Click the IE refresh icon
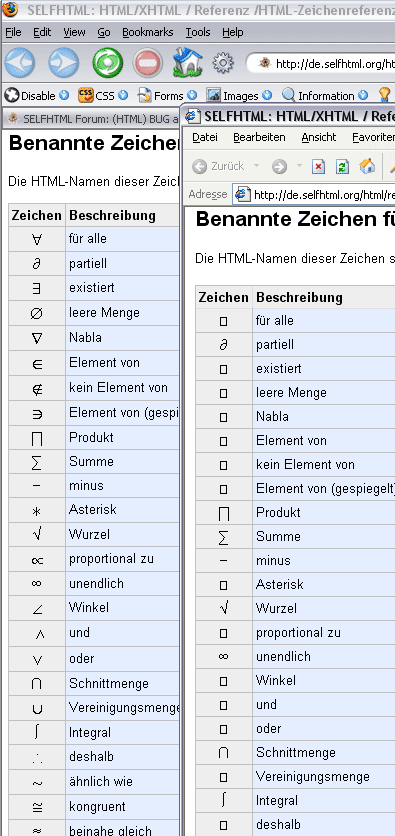Viewport: 395px width, 836px height. pos(342,167)
